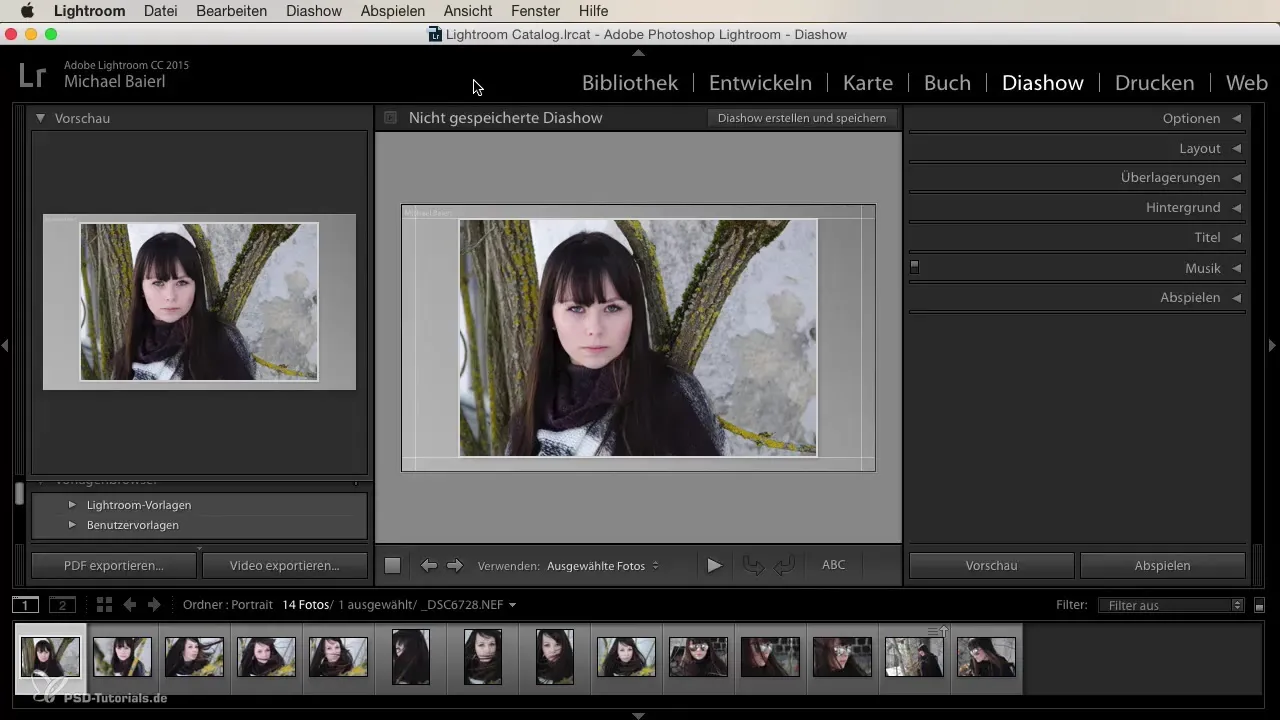Open the Ansicht menu

click(x=468, y=11)
